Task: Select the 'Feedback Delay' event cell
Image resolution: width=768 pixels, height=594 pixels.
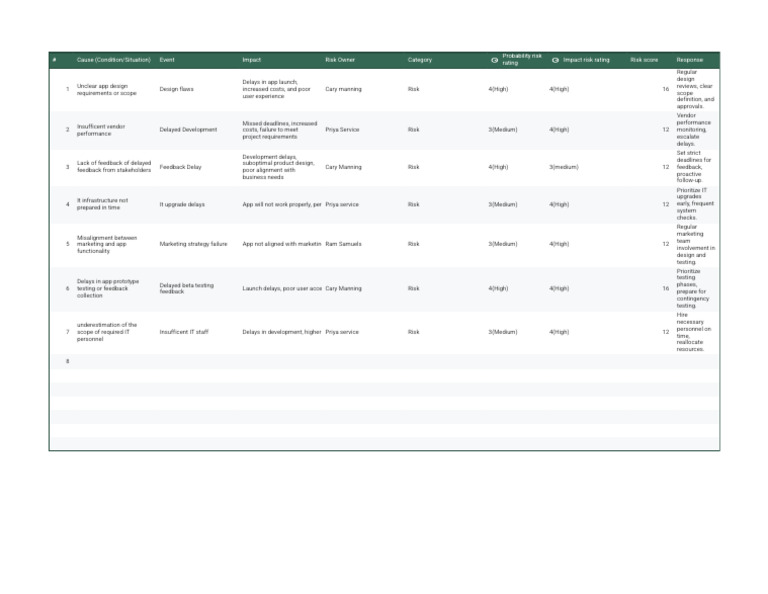Action: coord(180,167)
